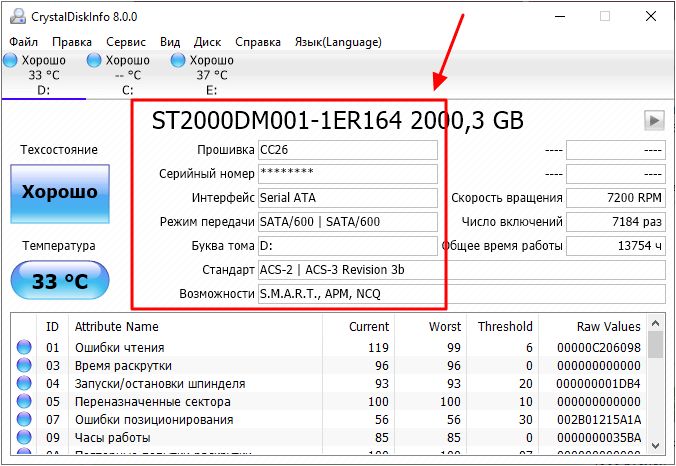Click raw value 000000001DB4
Image resolution: width=676 pixels, height=466 pixels.
[599, 384]
